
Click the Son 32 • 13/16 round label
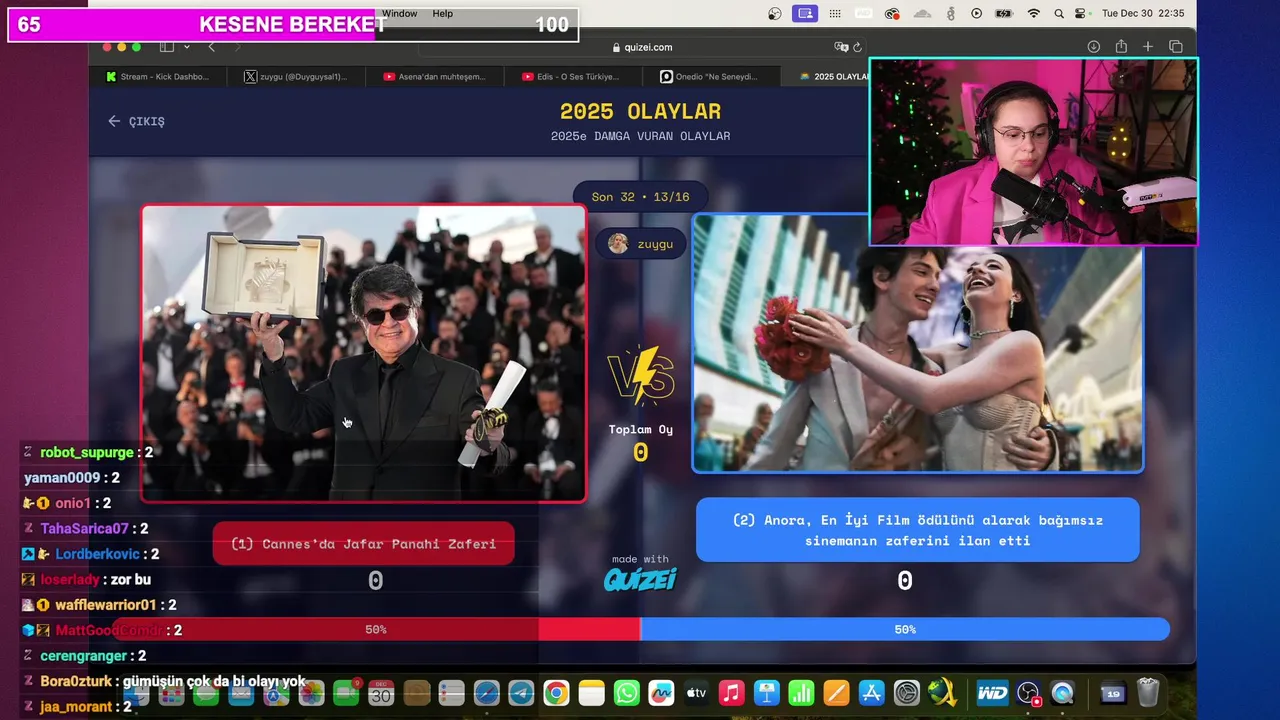[640, 197]
